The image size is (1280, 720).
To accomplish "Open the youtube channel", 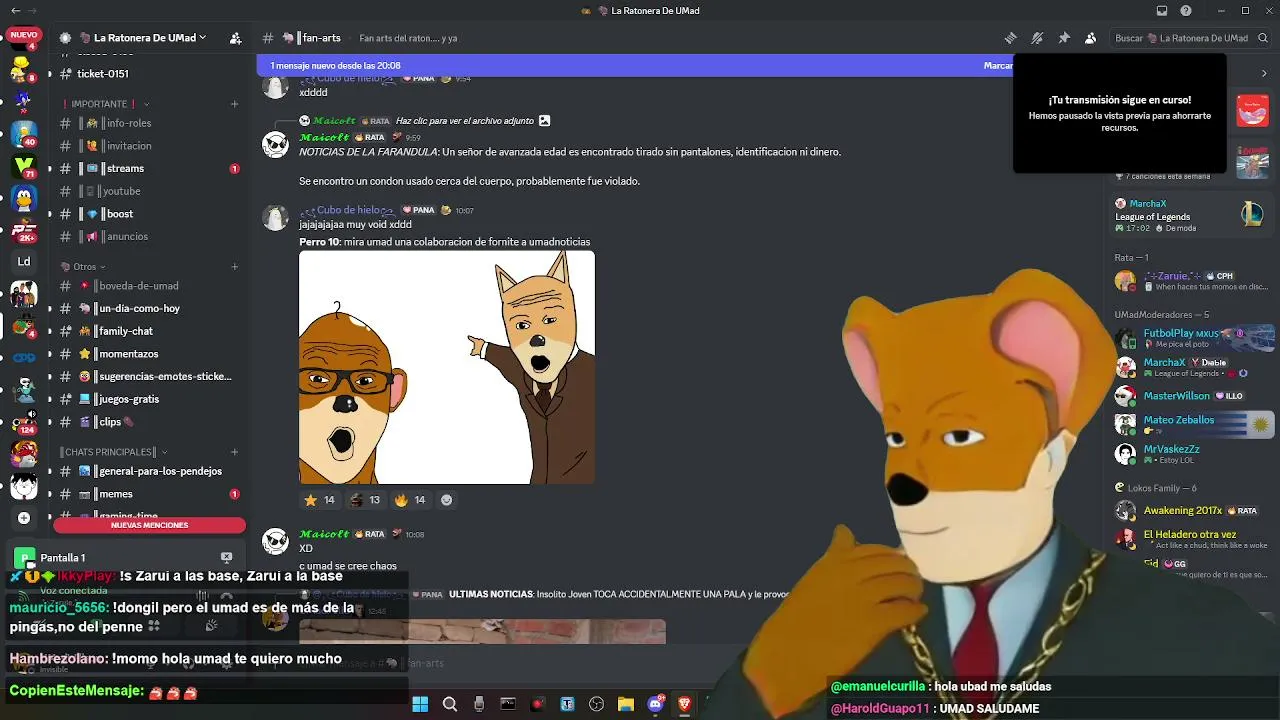I will click(150, 191).
